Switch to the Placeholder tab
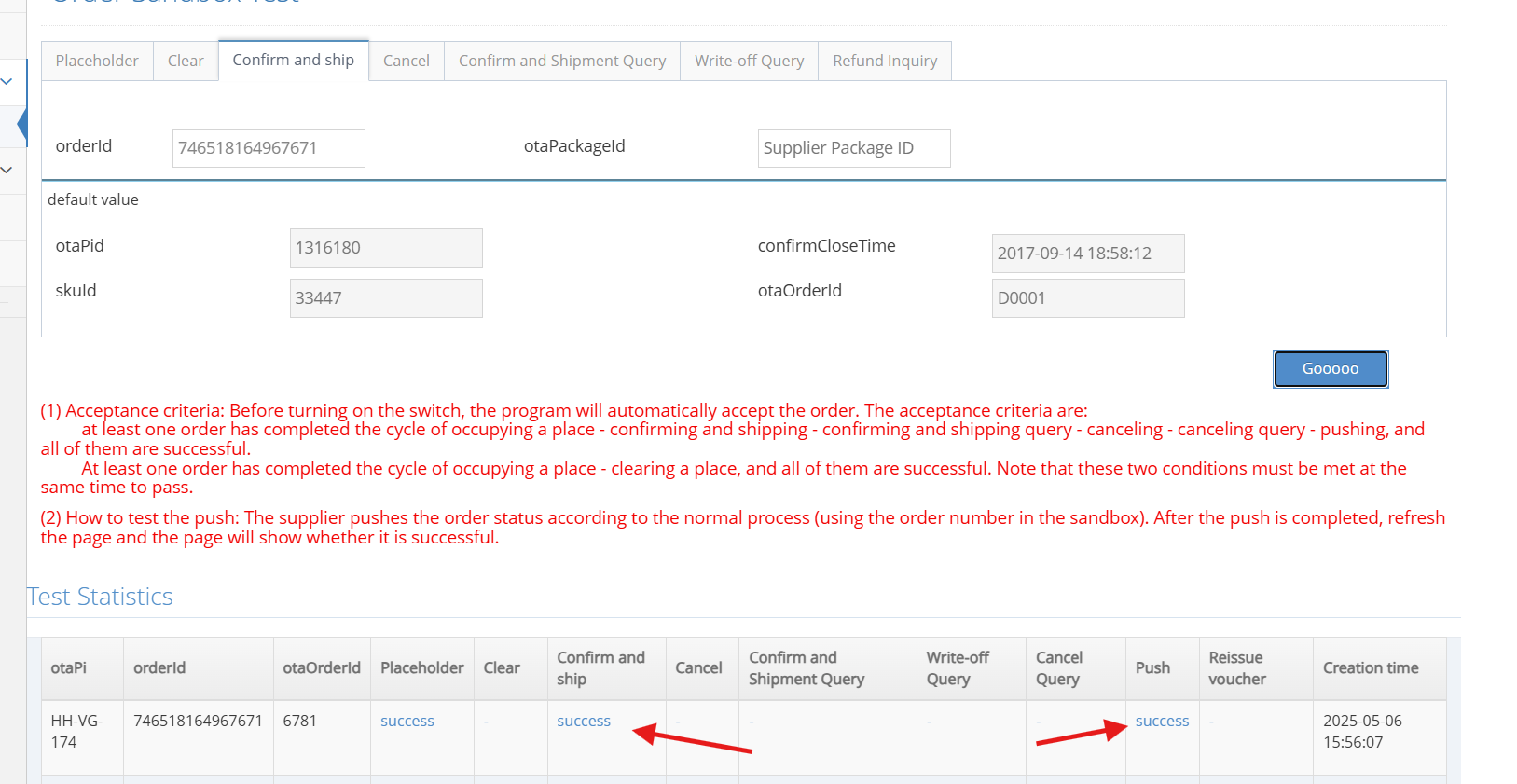 (97, 61)
